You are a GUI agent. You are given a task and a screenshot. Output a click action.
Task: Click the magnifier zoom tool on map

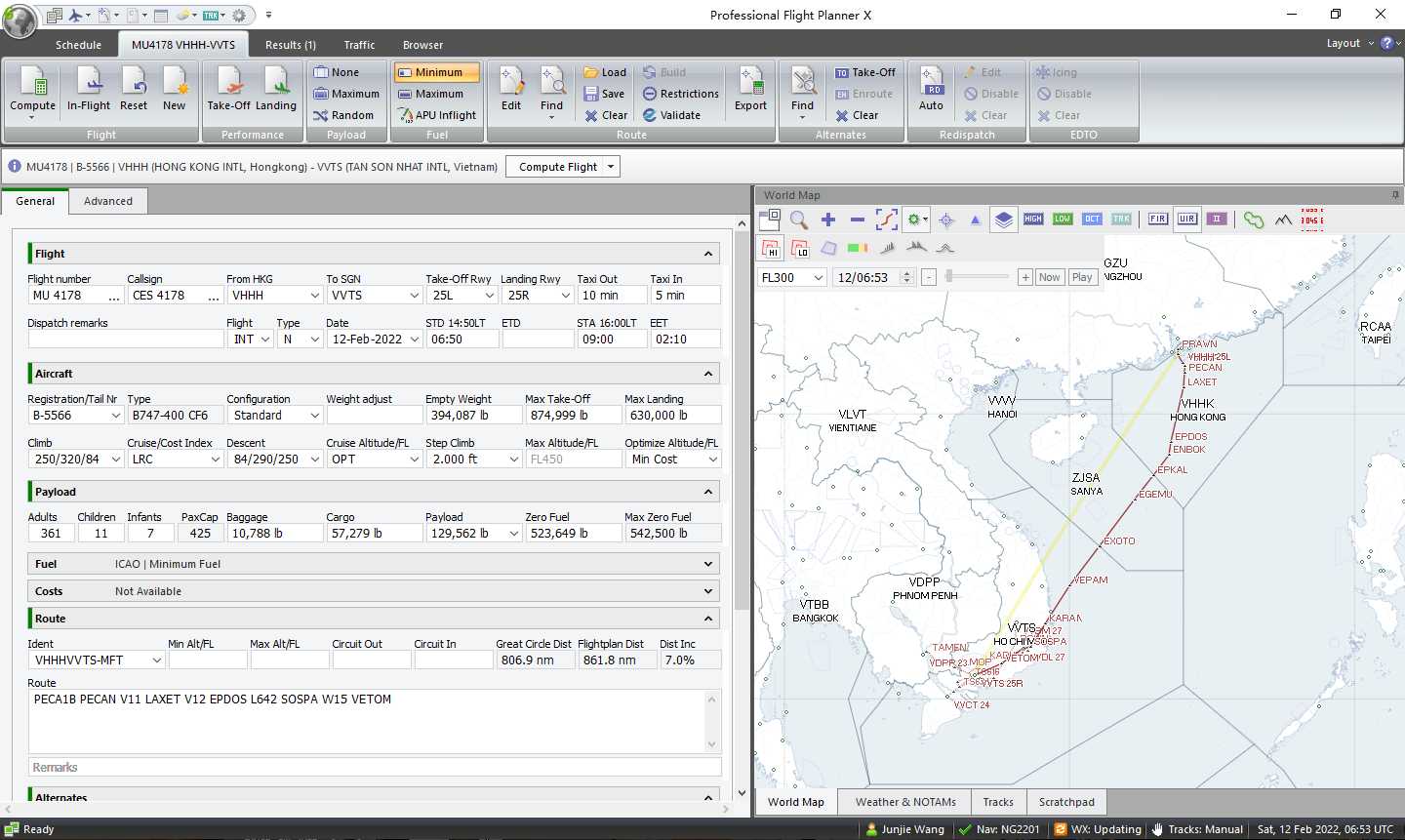pyautogui.click(x=799, y=220)
